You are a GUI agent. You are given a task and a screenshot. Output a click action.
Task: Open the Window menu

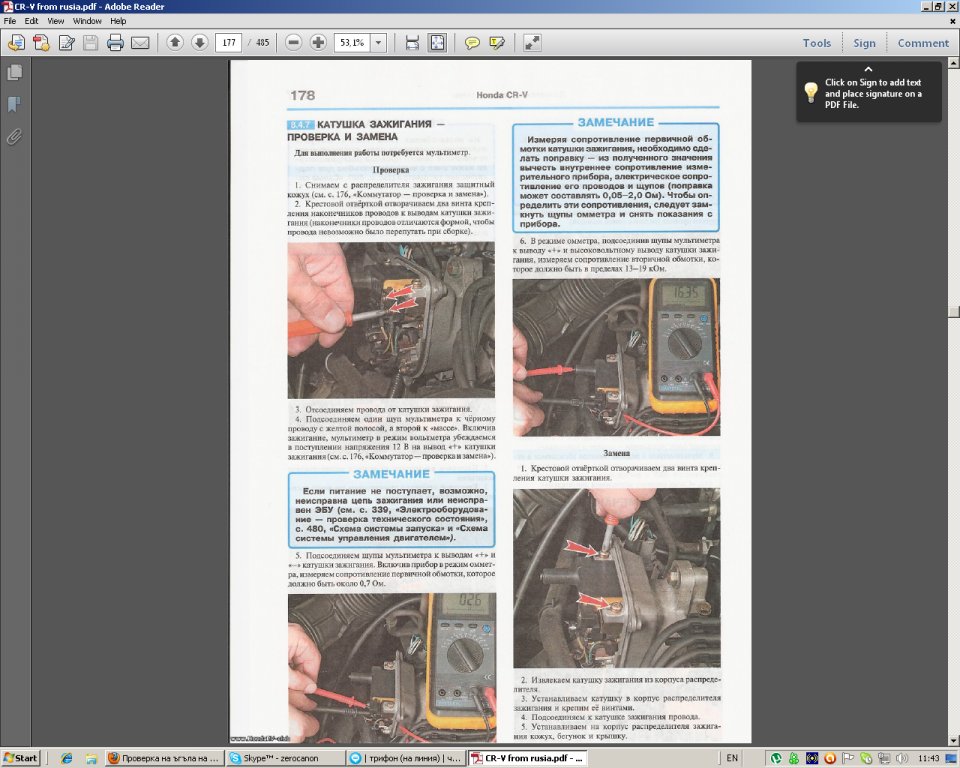point(87,21)
